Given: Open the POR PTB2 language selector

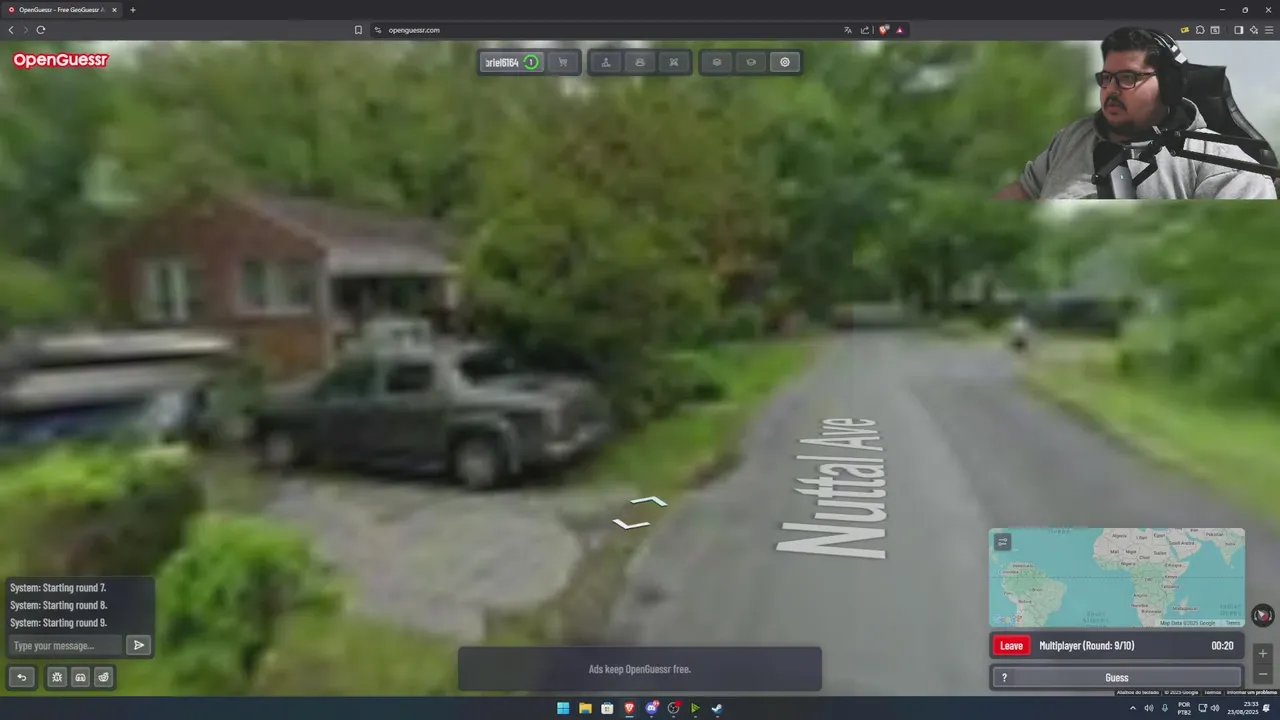Looking at the screenshot, I should pos(1184,708).
